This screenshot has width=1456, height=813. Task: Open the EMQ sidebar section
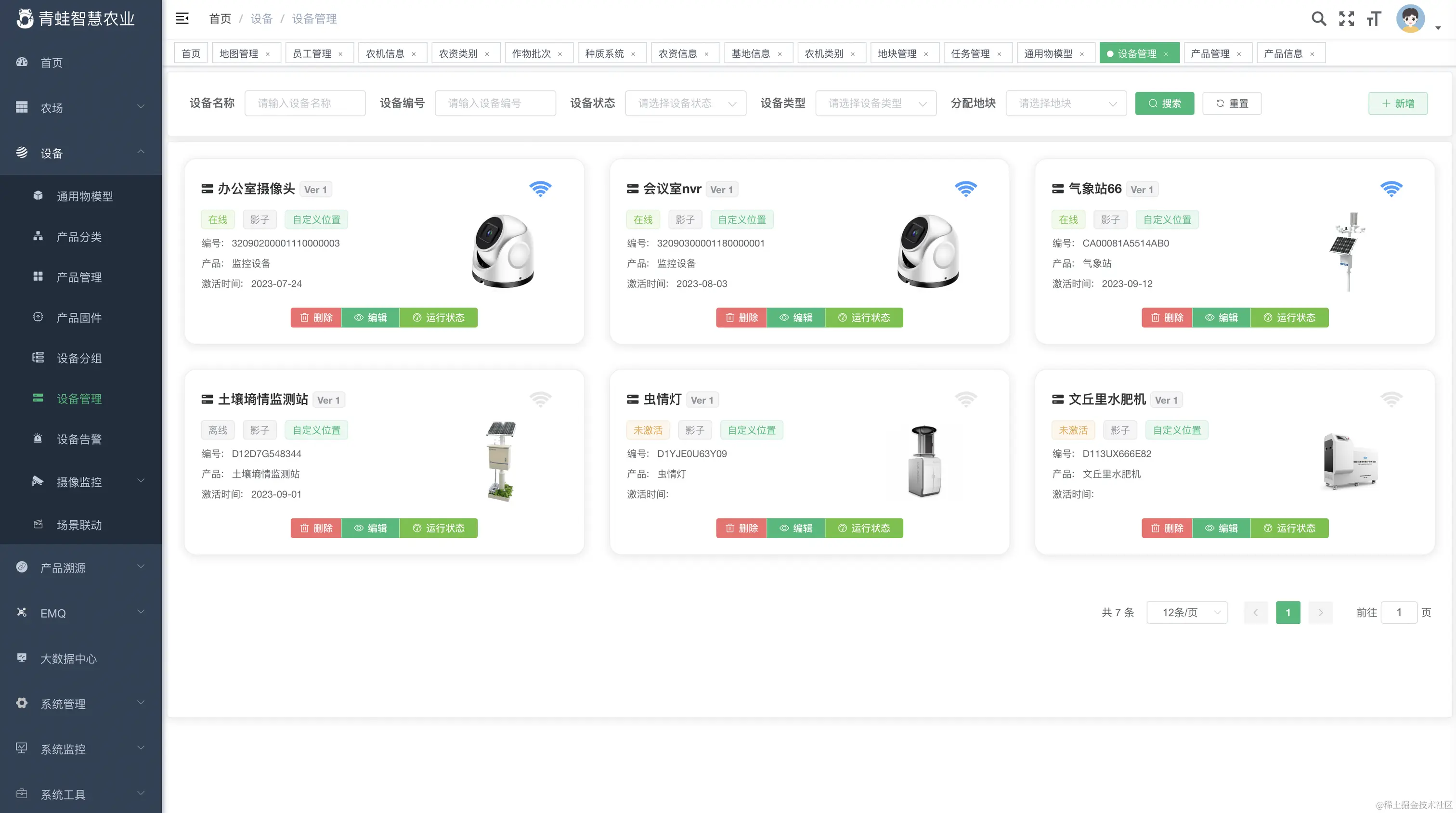click(54, 613)
